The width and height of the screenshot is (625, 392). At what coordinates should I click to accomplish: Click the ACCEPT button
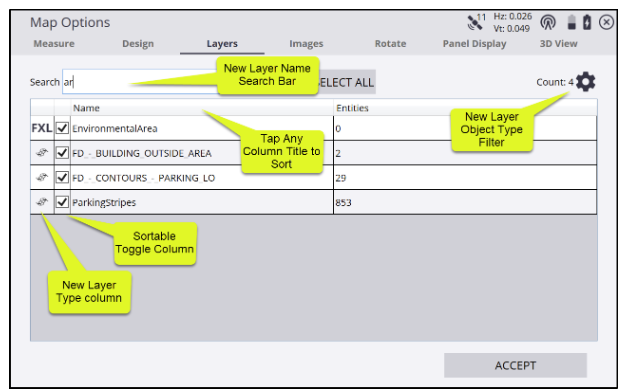click(515, 365)
